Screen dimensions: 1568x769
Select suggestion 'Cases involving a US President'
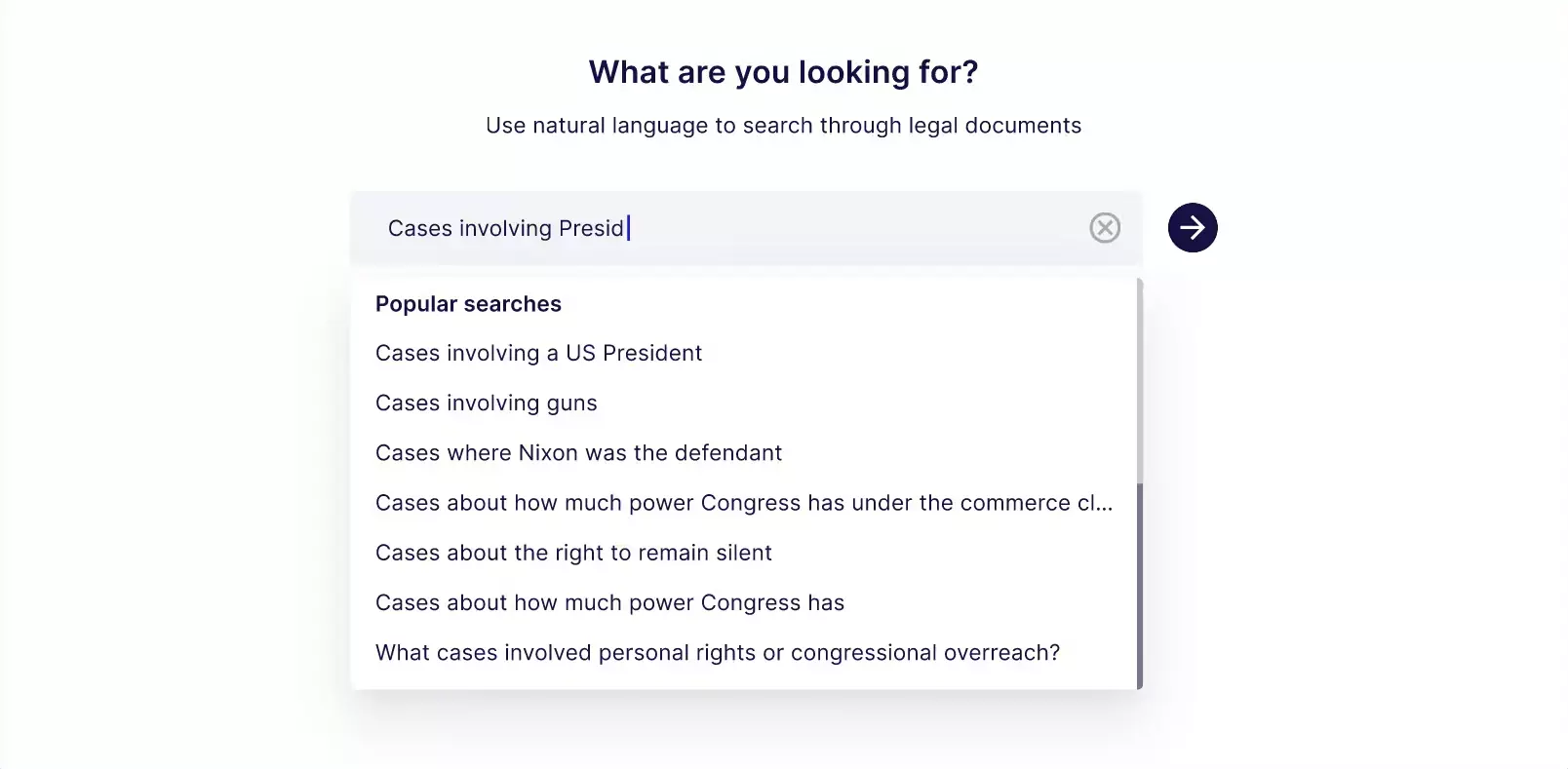[538, 353]
